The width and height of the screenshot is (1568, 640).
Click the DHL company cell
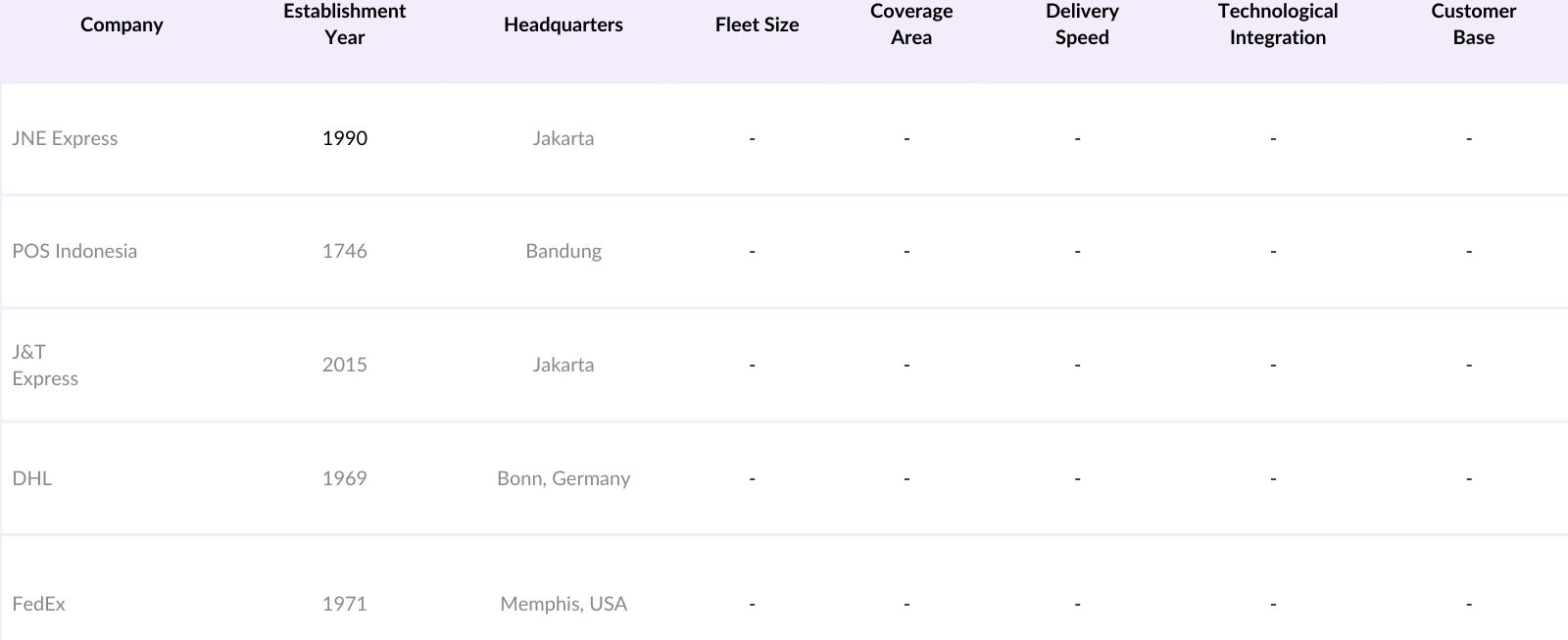[32, 478]
